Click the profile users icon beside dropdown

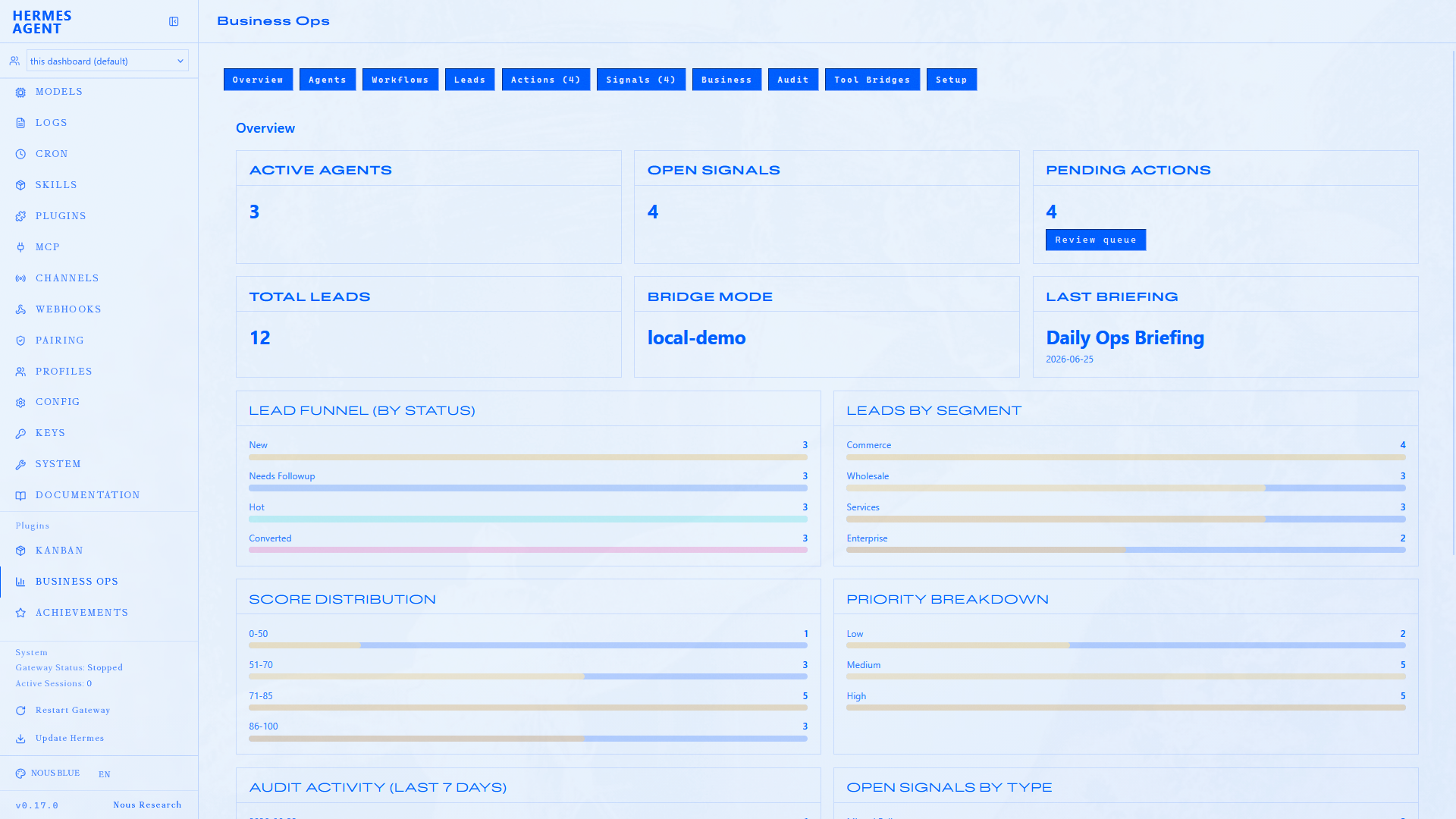tap(14, 61)
